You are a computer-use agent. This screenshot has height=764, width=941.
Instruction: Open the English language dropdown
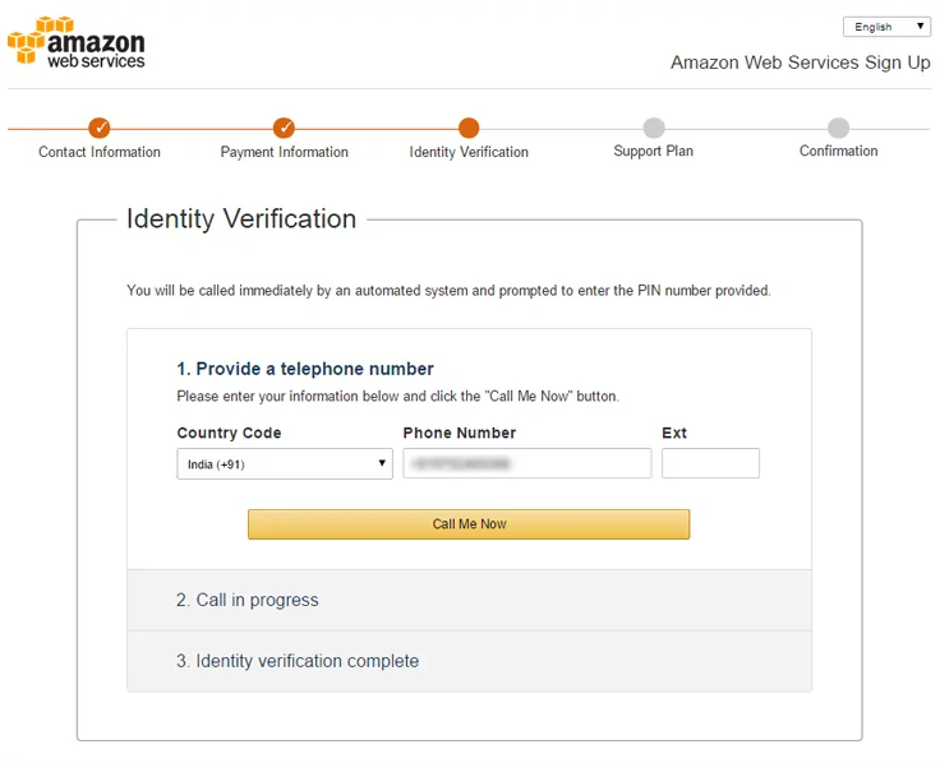coord(886,26)
